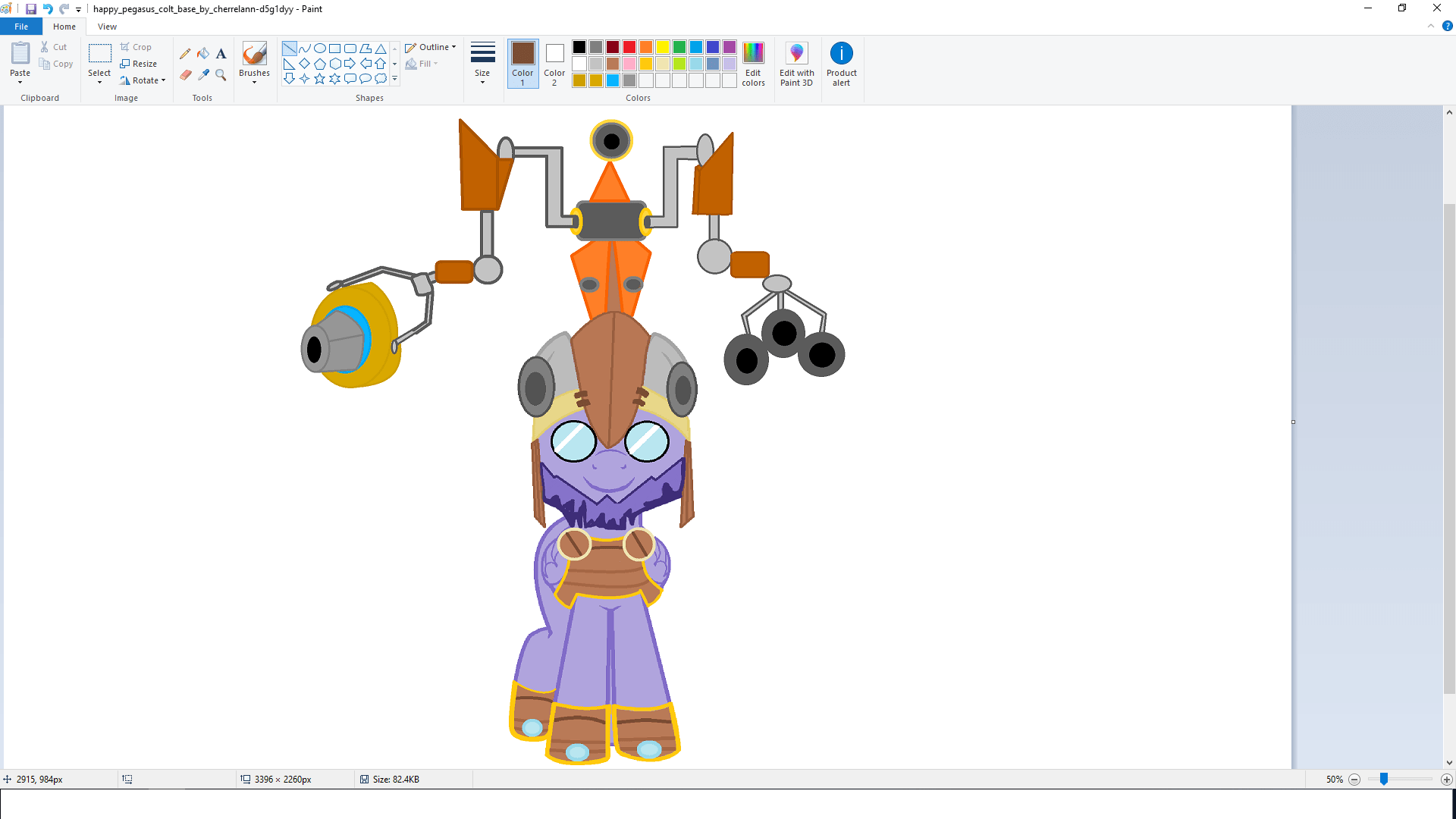Click the Cut button
1456x819 pixels.
54,47
